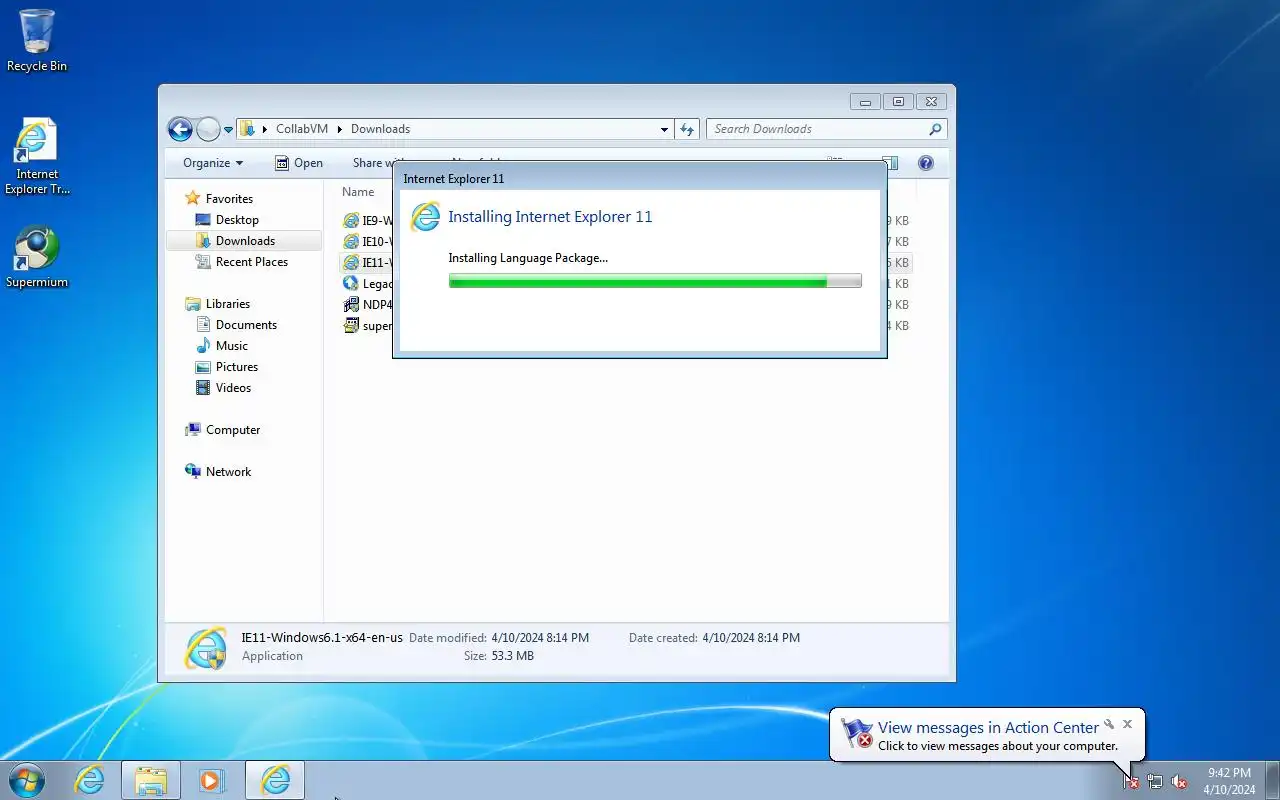Viewport: 1280px width, 800px height.
Task: Select the Internet Explorer Troubleshooter desktop shortcut
Action: 37,157
